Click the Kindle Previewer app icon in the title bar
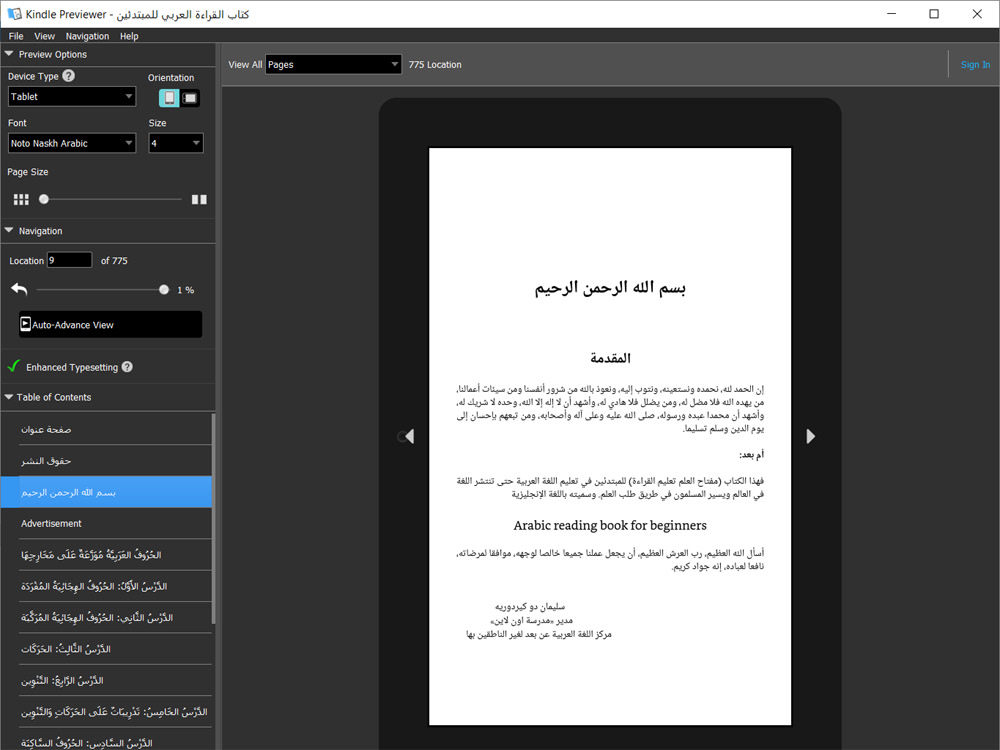Screen dimensions: 1000x750 click(14, 13)
